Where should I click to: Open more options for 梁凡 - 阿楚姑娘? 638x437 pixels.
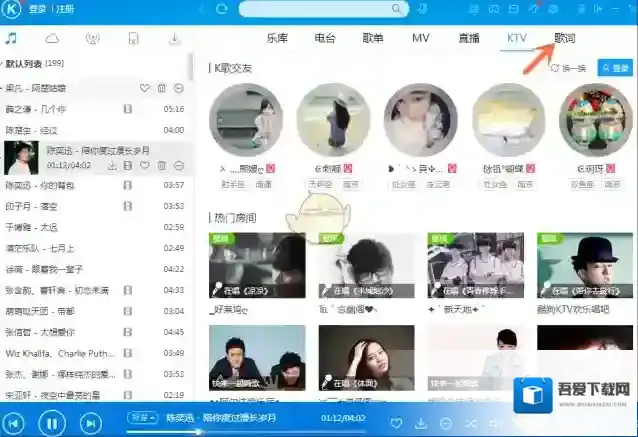(x=179, y=88)
